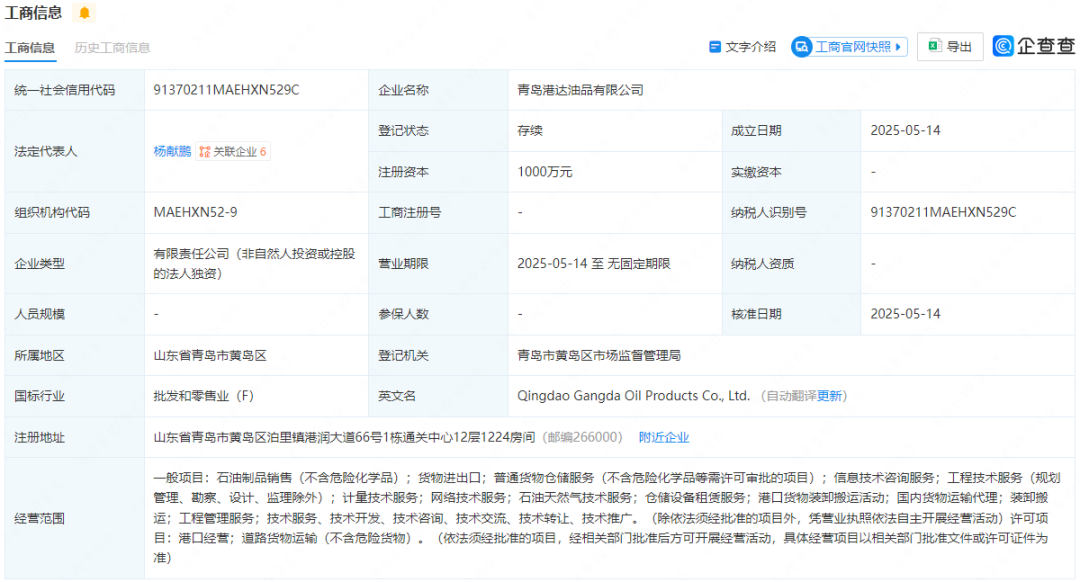The height and width of the screenshot is (582, 1080).
Task: Select credit code 91370211MAEHXN529C in first row
Action: click(226, 90)
